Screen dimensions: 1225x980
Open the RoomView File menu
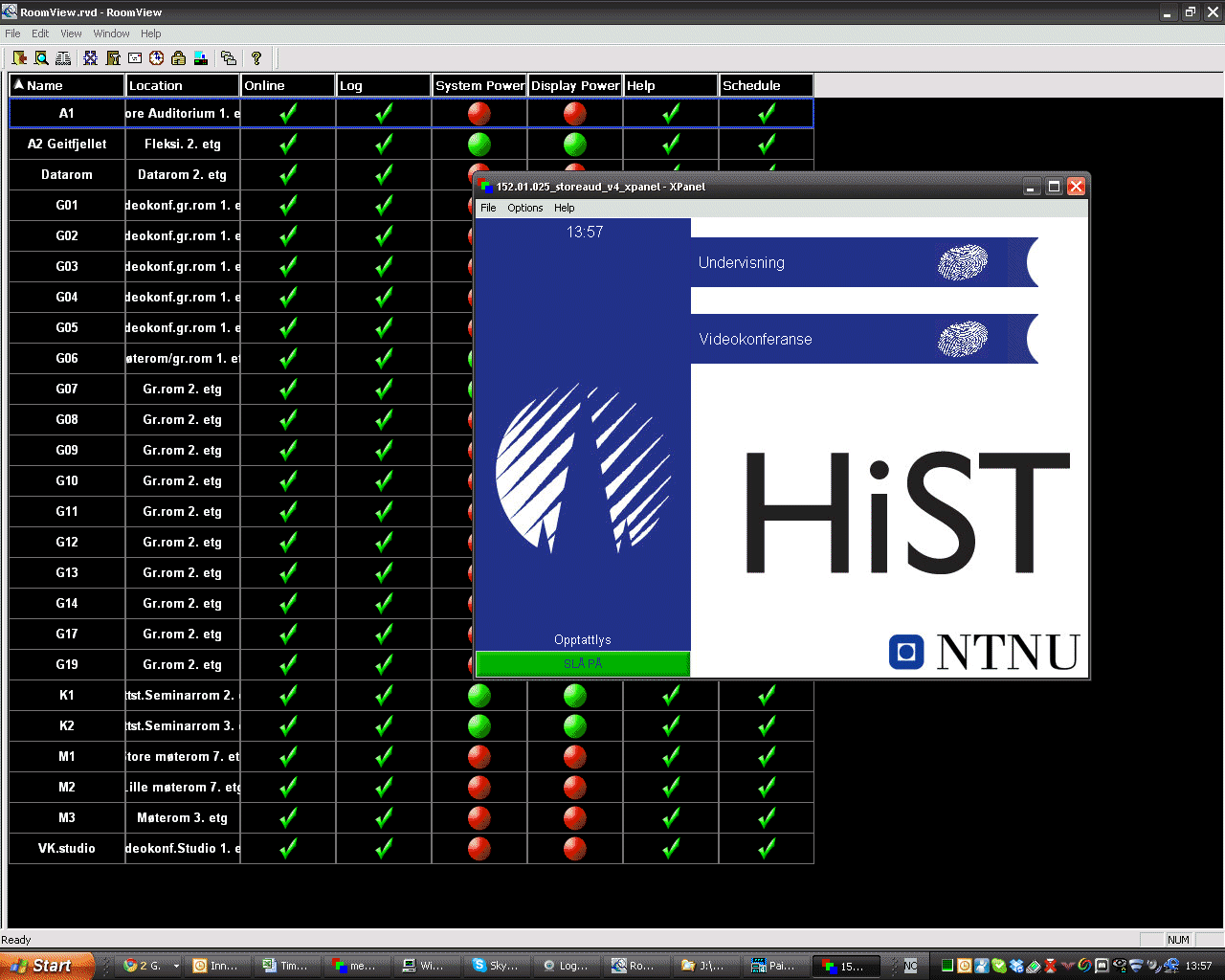(12, 33)
